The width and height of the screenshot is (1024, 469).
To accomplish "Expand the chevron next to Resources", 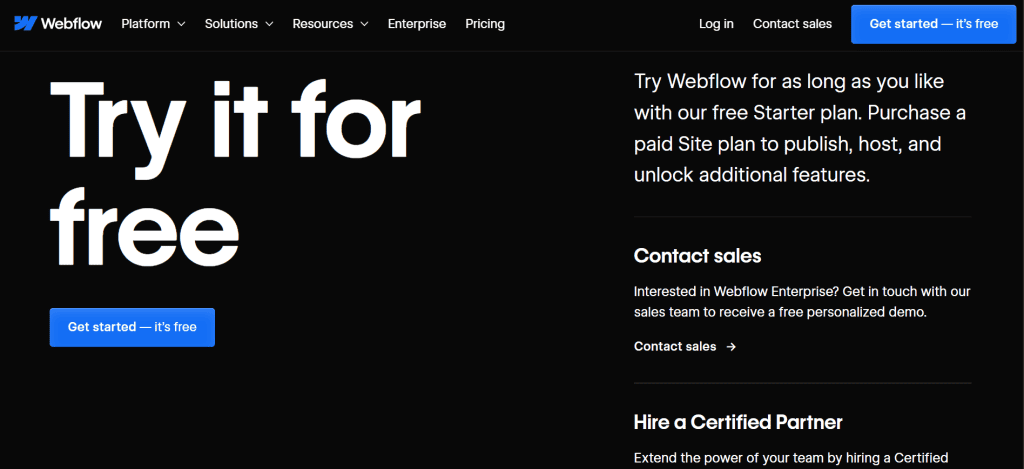I will [364, 24].
